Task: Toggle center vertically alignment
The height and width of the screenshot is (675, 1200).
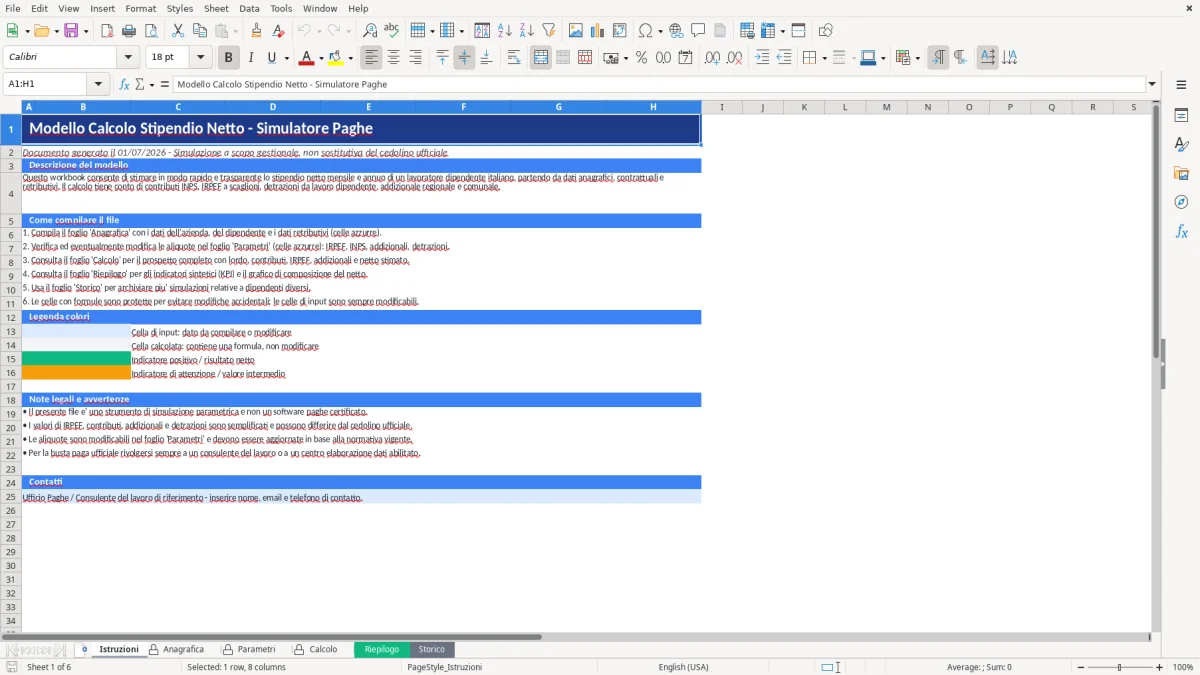Action: click(x=464, y=58)
